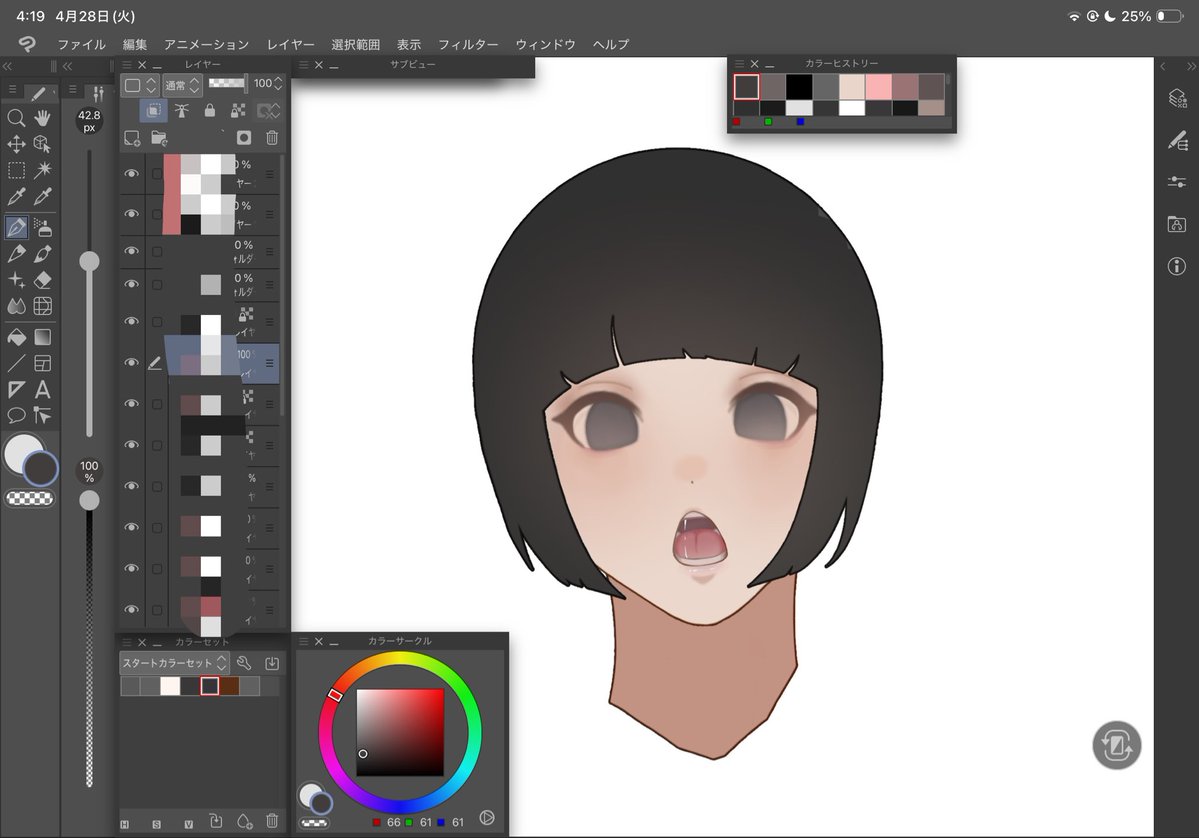Select the Blend droplets tool
1199x838 pixels.
16,306
